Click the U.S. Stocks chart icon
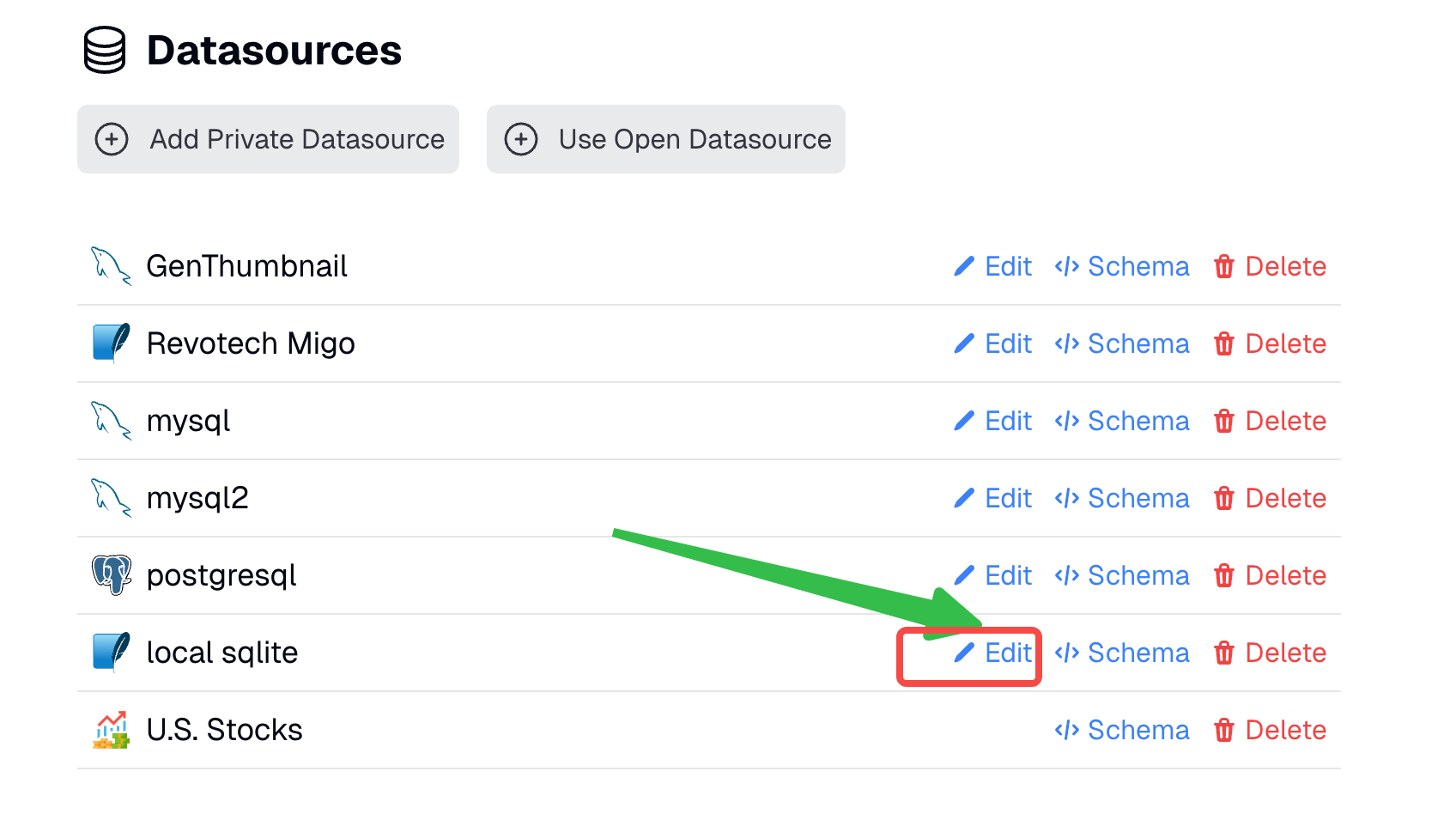 112,730
